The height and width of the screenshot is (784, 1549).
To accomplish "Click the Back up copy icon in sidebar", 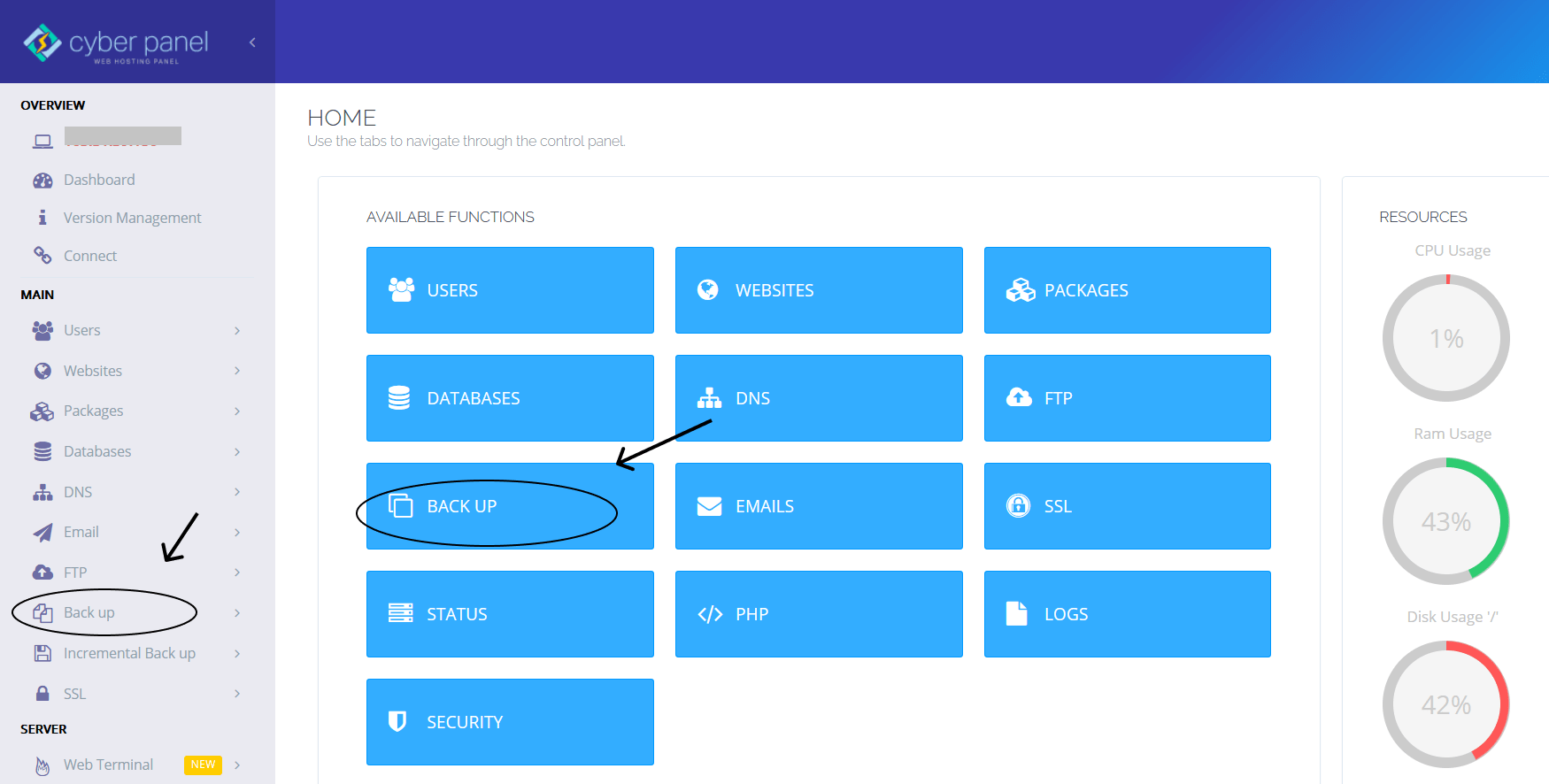I will [42, 612].
